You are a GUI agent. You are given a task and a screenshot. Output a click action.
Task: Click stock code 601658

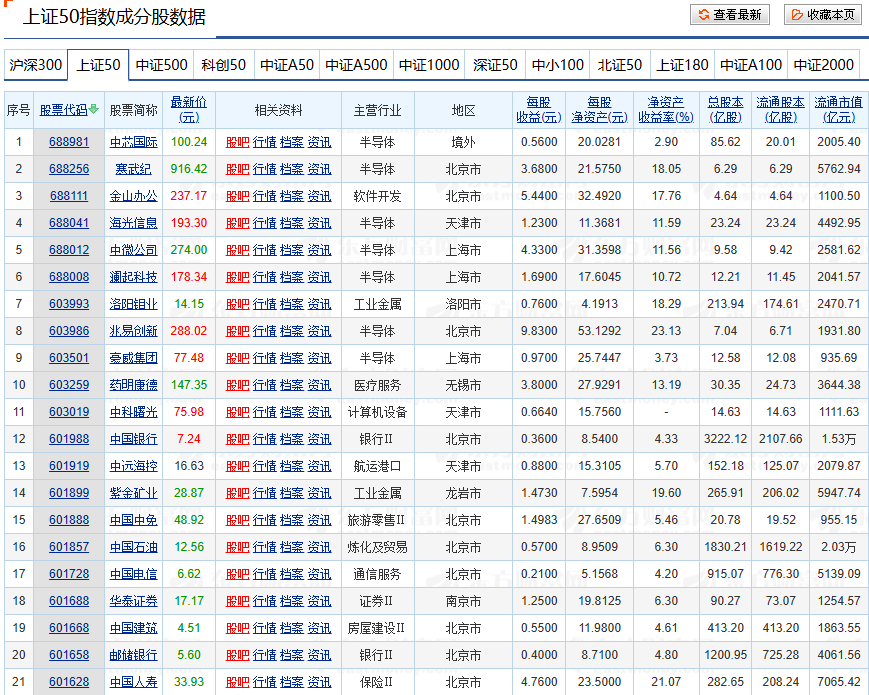click(x=69, y=655)
